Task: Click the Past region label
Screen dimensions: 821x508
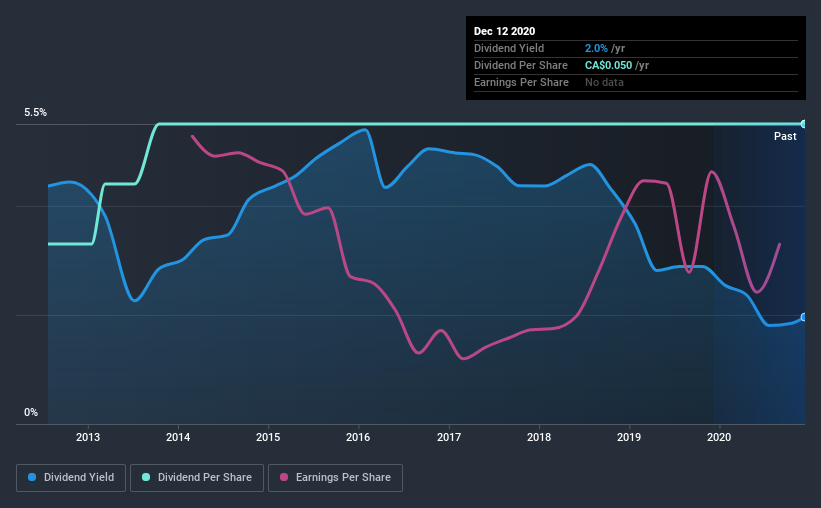Action: [x=785, y=136]
